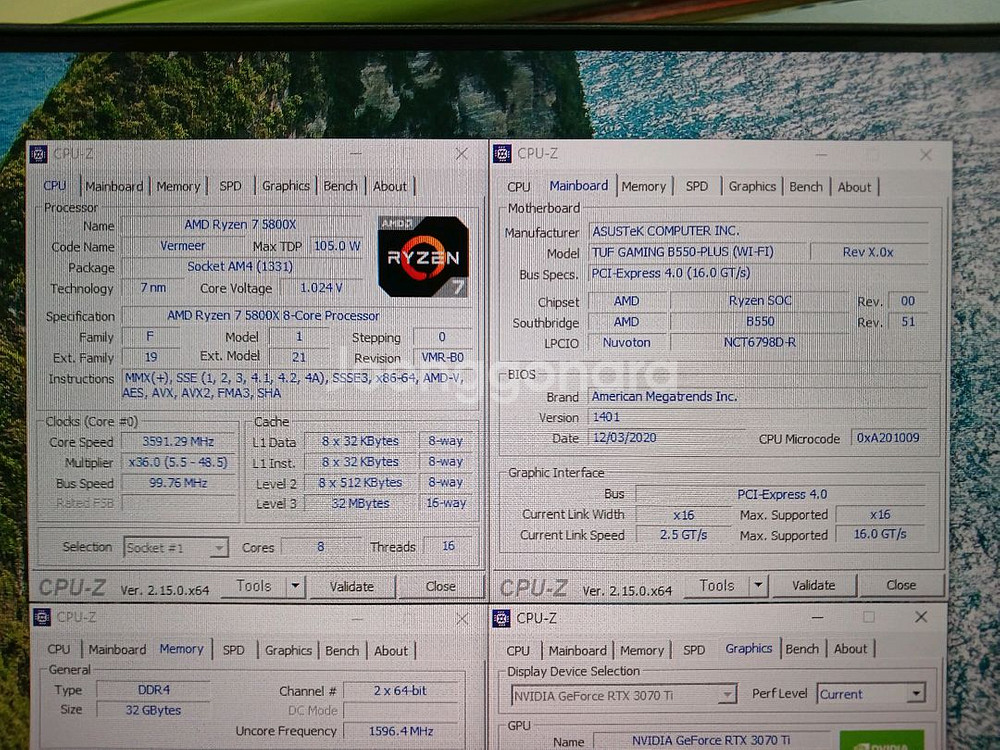Viewport: 1000px width, 750px height.
Task: Click the ASUSTeK COMPUTER INC. manufacturer field
Action: pos(758,231)
